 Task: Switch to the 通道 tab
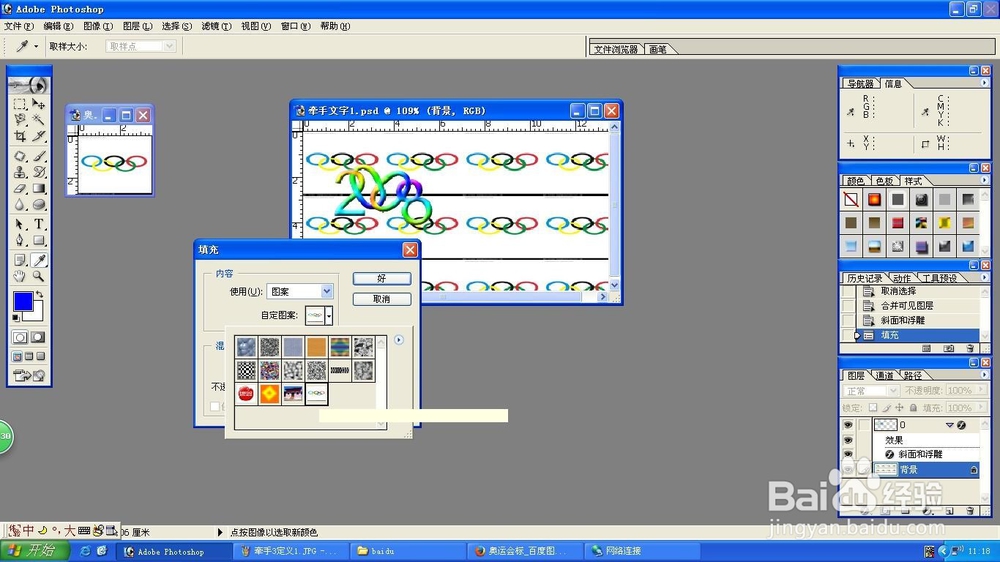[x=884, y=375]
